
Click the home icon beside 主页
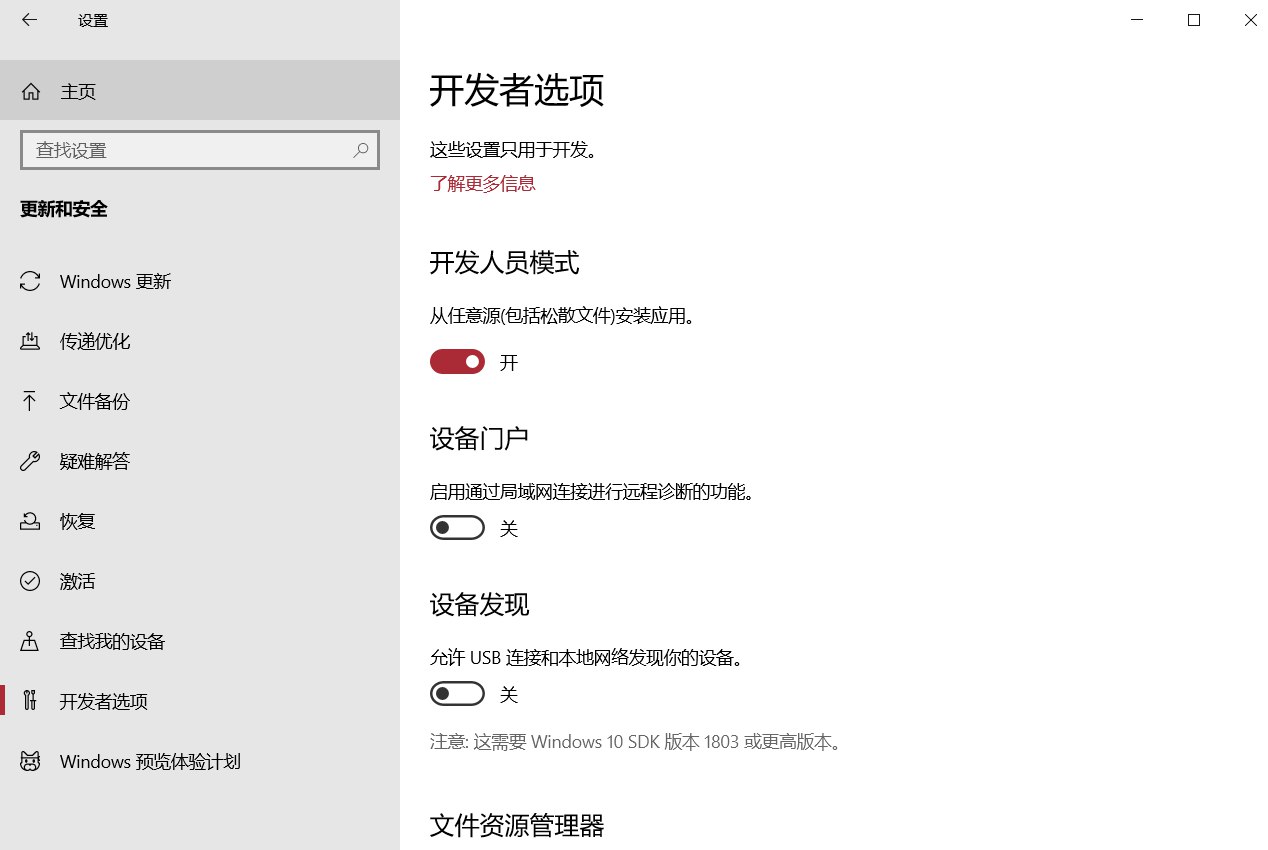31,92
